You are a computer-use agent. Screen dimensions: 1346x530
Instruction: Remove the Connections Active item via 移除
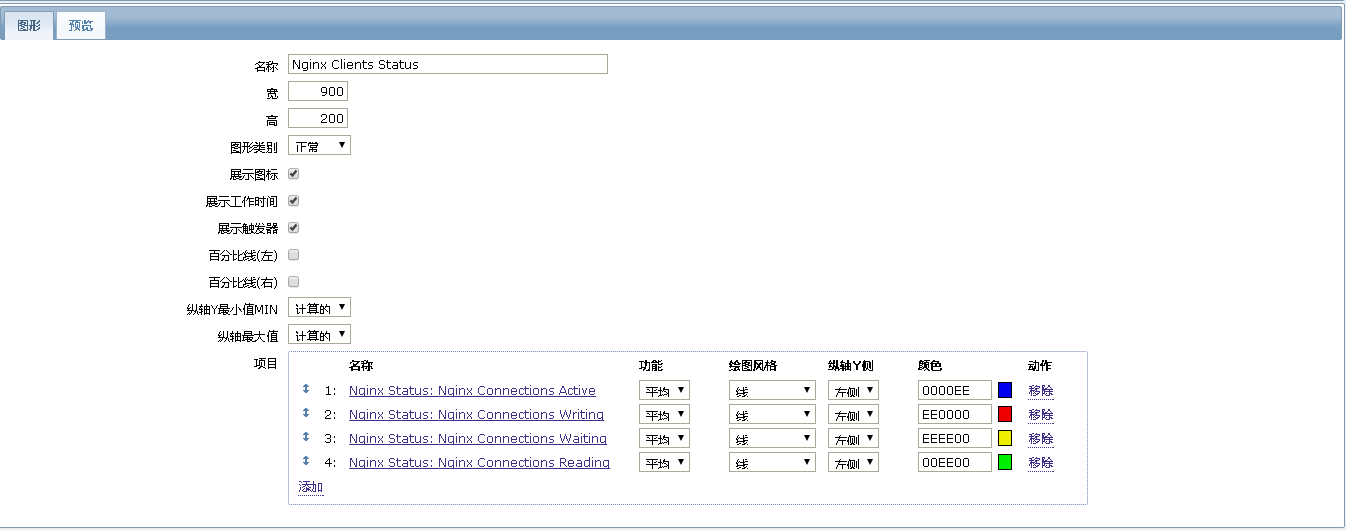click(x=1041, y=390)
